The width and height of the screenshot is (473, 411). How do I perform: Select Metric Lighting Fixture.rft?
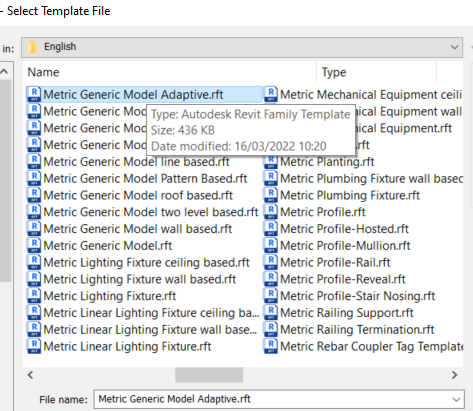tap(110, 296)
